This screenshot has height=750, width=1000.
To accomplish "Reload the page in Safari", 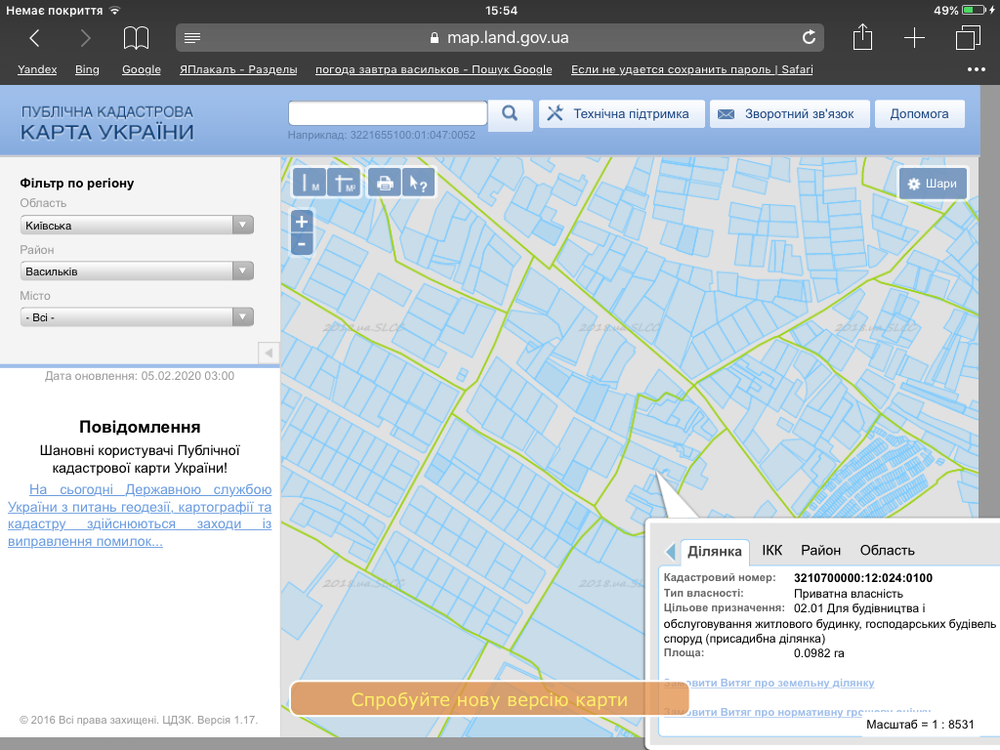I will 809,38.
